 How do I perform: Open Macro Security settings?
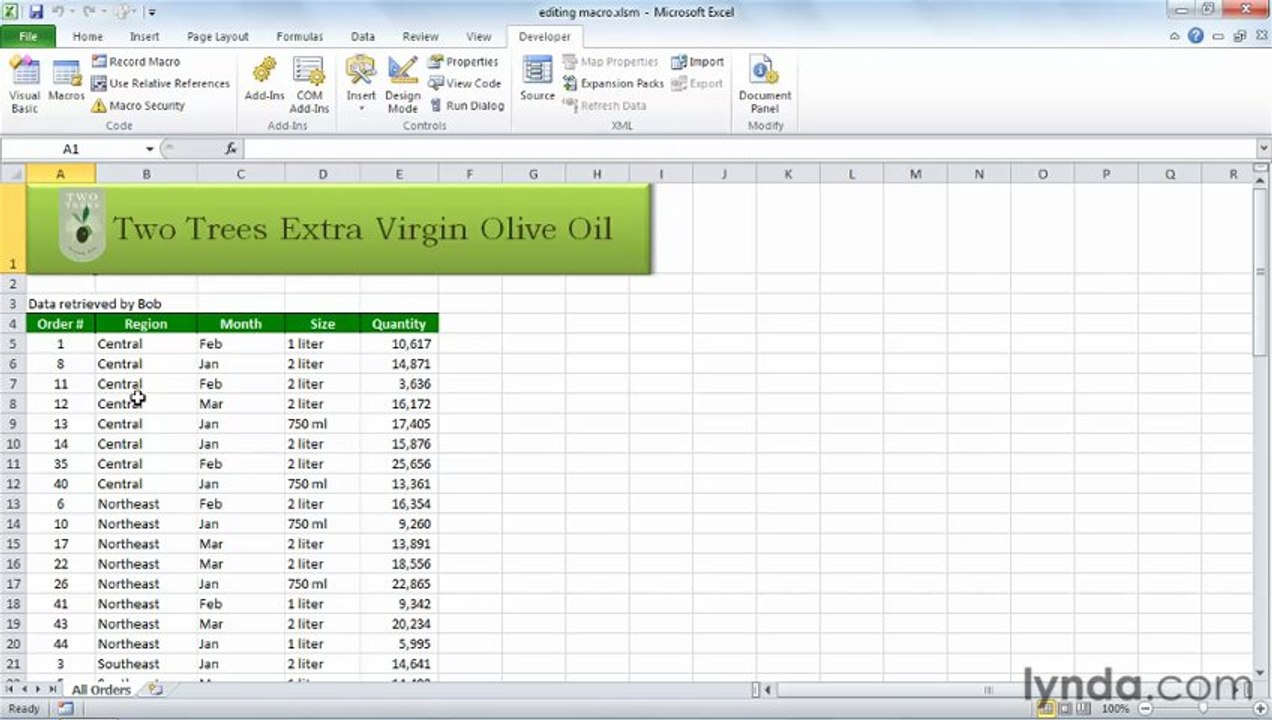pos(138,106)
